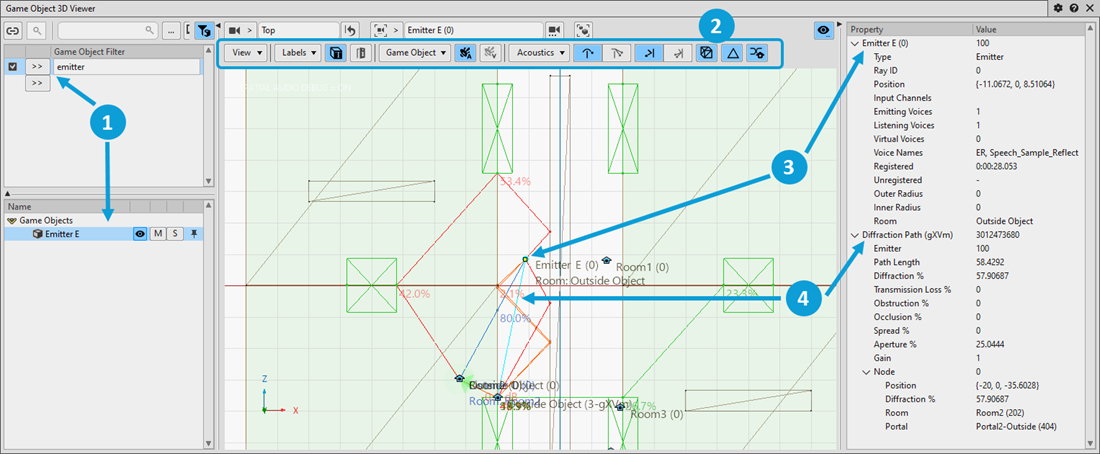Uncheck the emitter filter row checkbox
The width and height of the screenshot is (1100, 454).
pyautogui.click(x=12, y=67)
